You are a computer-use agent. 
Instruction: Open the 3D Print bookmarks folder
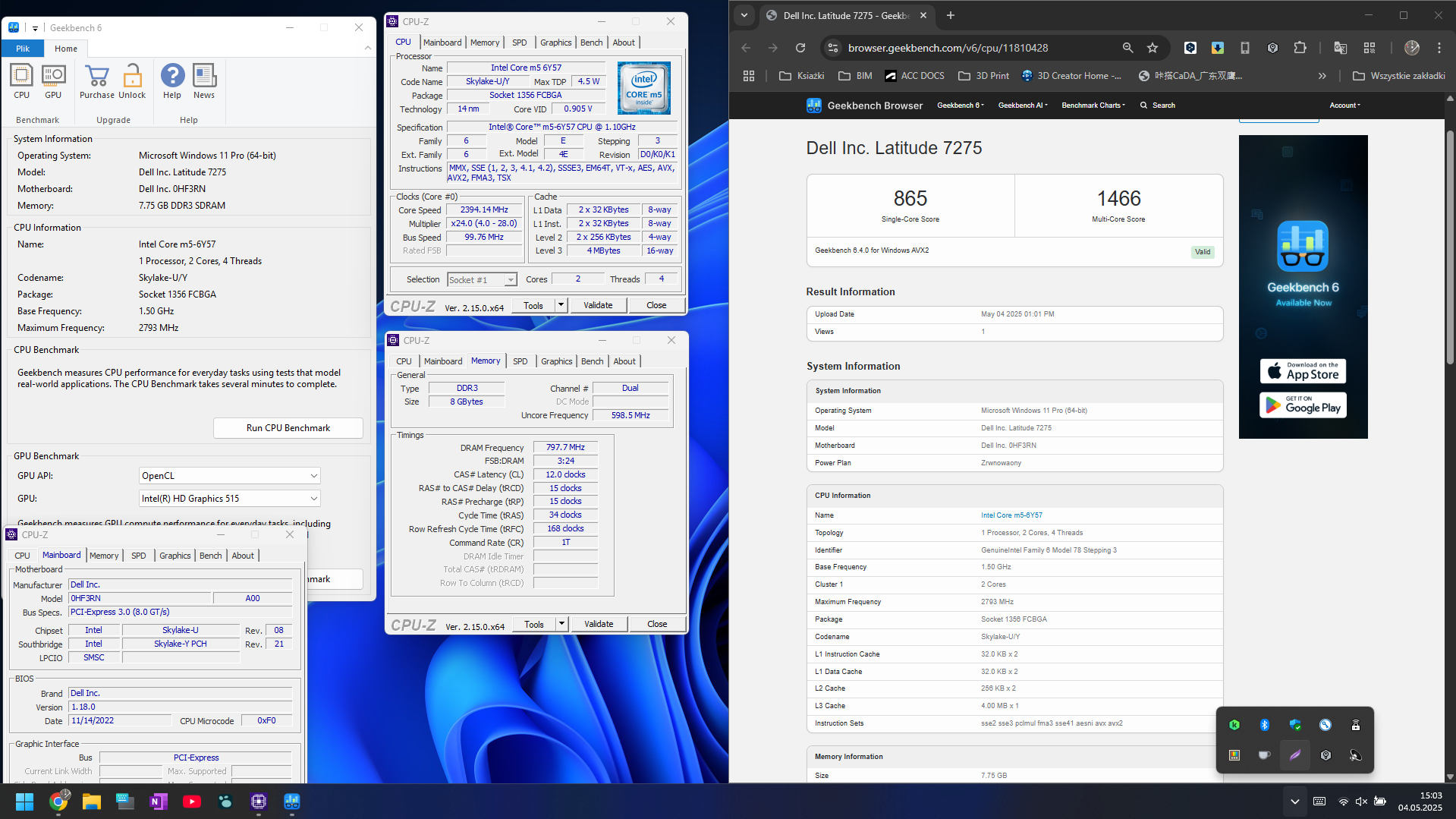coord(984,76)
